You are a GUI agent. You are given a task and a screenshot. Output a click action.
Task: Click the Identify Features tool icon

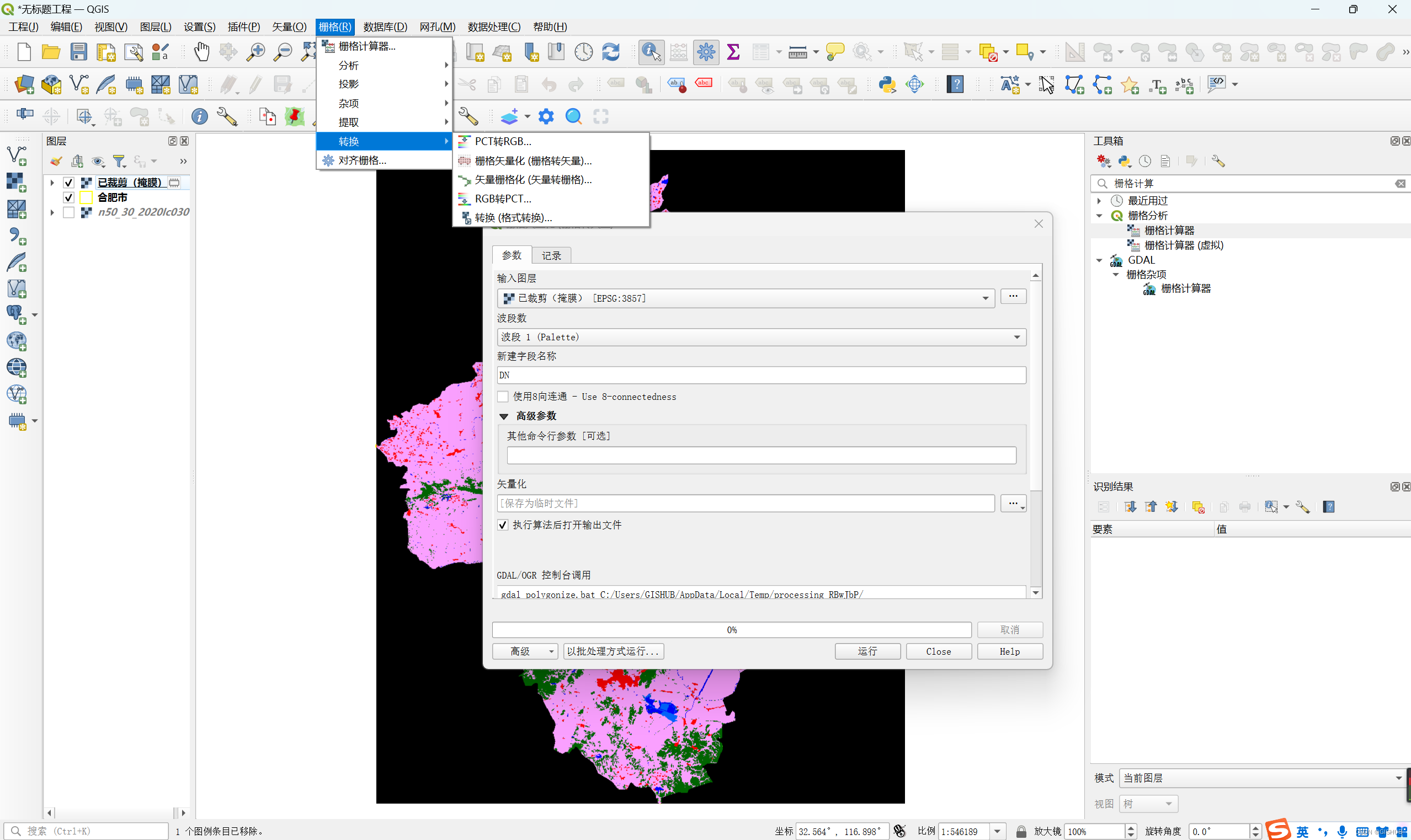[651, 52]
